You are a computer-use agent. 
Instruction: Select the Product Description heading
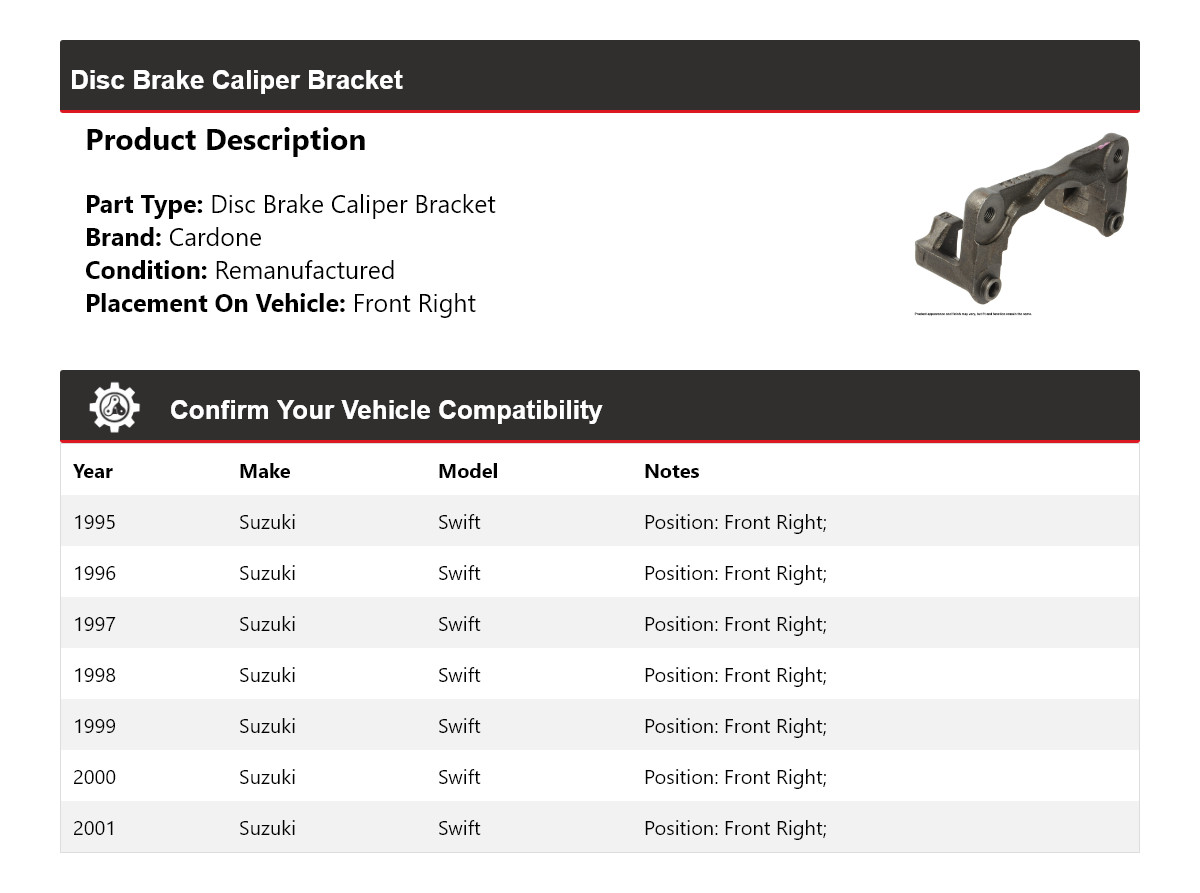[x=226, y=140]
